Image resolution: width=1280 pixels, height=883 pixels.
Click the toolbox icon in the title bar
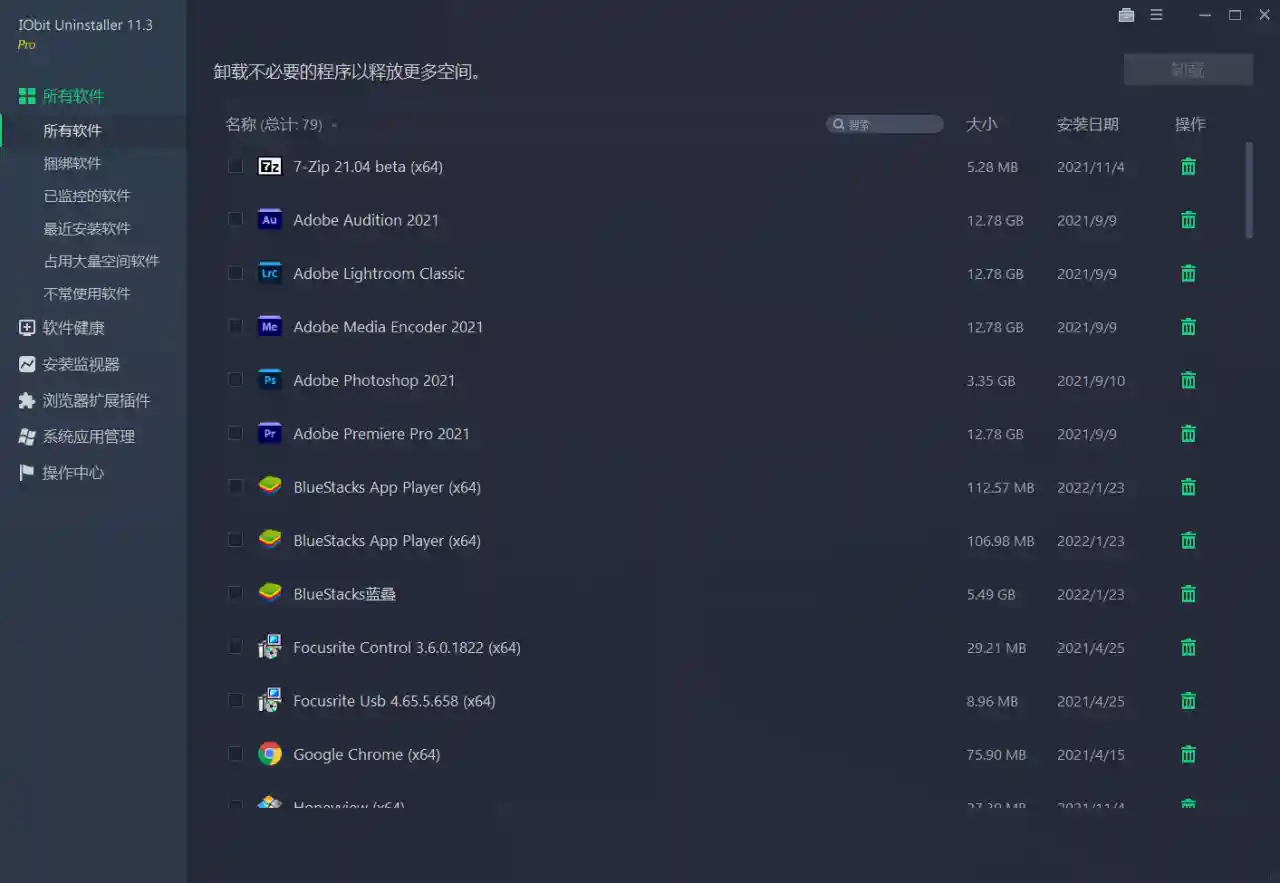tap(1125, 15)
